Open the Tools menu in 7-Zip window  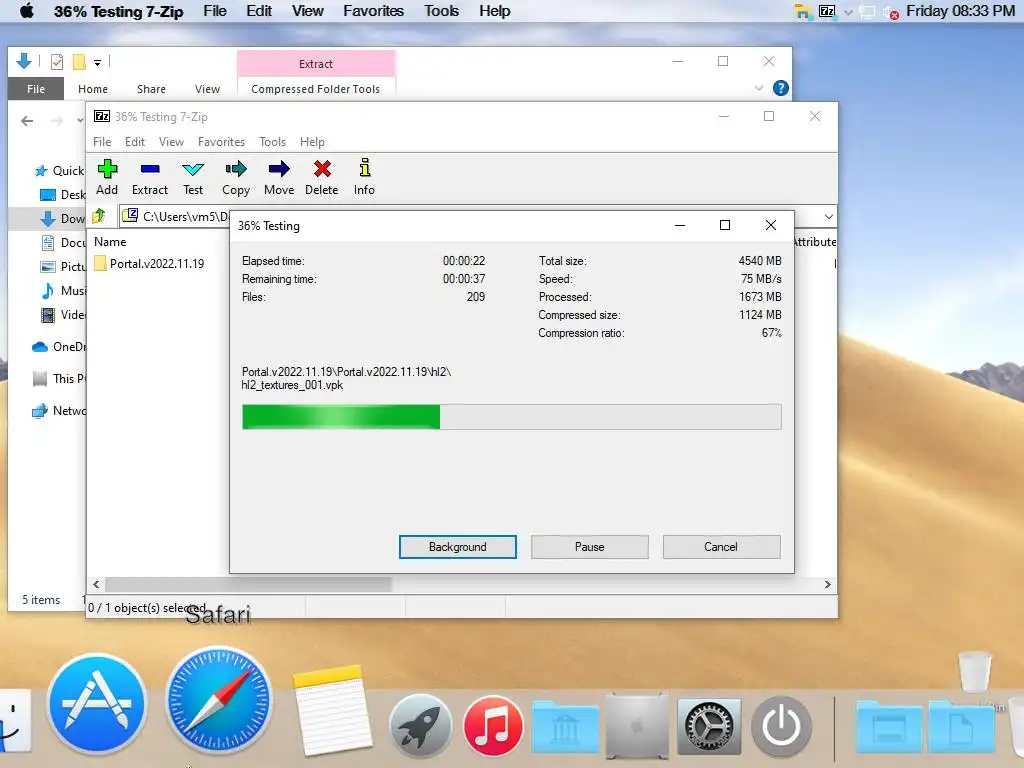click(x=272, y=142)
